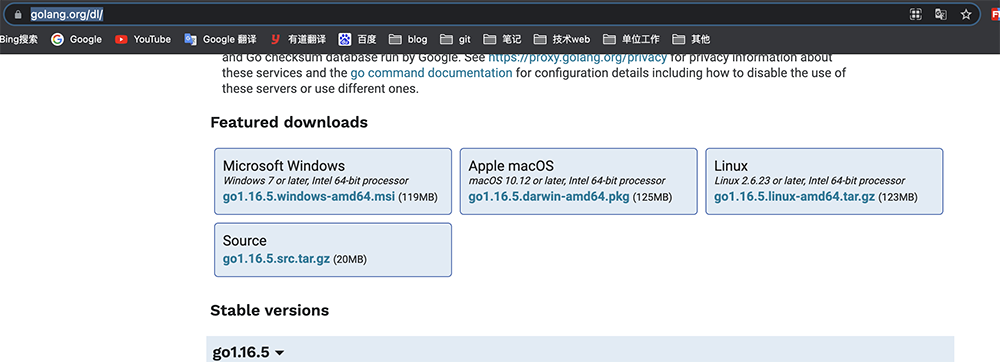Screen dimensions: 1000x362
Task: Click the Microsoft Windows download card title
Action: 284,166
